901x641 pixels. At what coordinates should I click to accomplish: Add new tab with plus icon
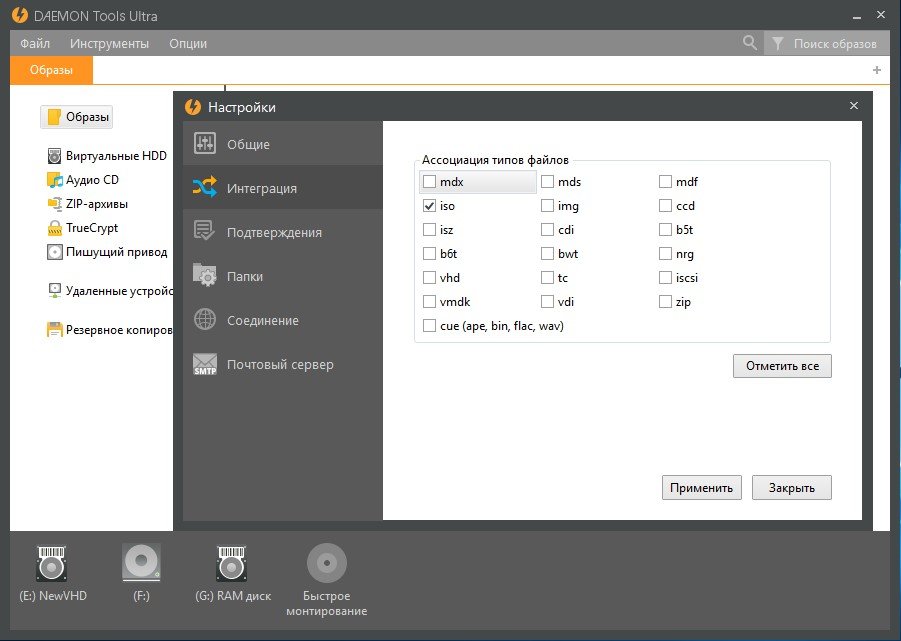click(877, 70)
